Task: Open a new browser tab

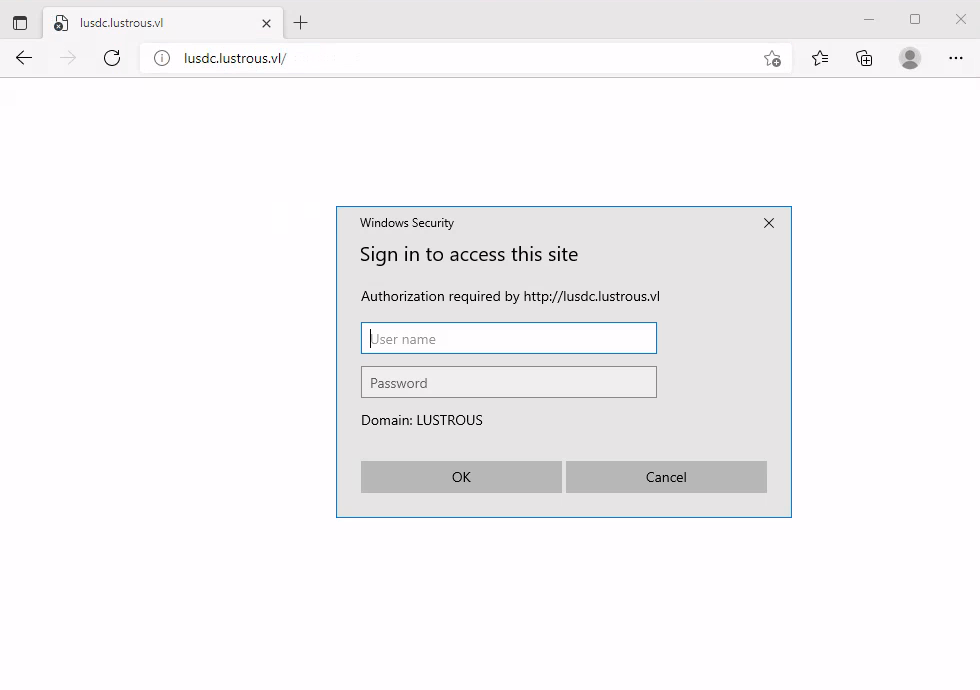Action: pos(301,23)
